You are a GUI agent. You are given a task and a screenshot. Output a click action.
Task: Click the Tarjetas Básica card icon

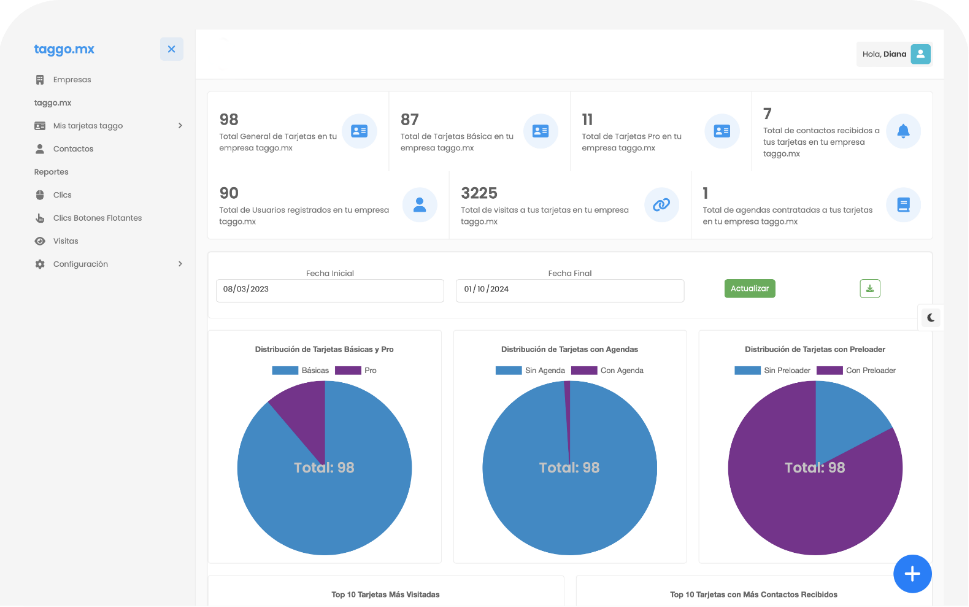pos(541,131)
